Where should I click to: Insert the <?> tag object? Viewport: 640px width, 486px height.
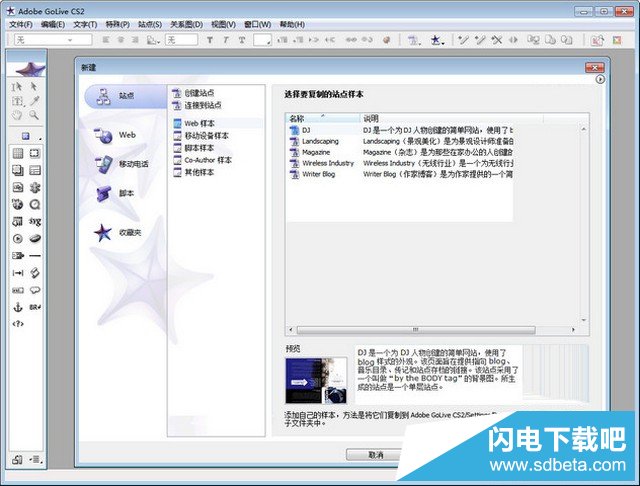point(18,324)
